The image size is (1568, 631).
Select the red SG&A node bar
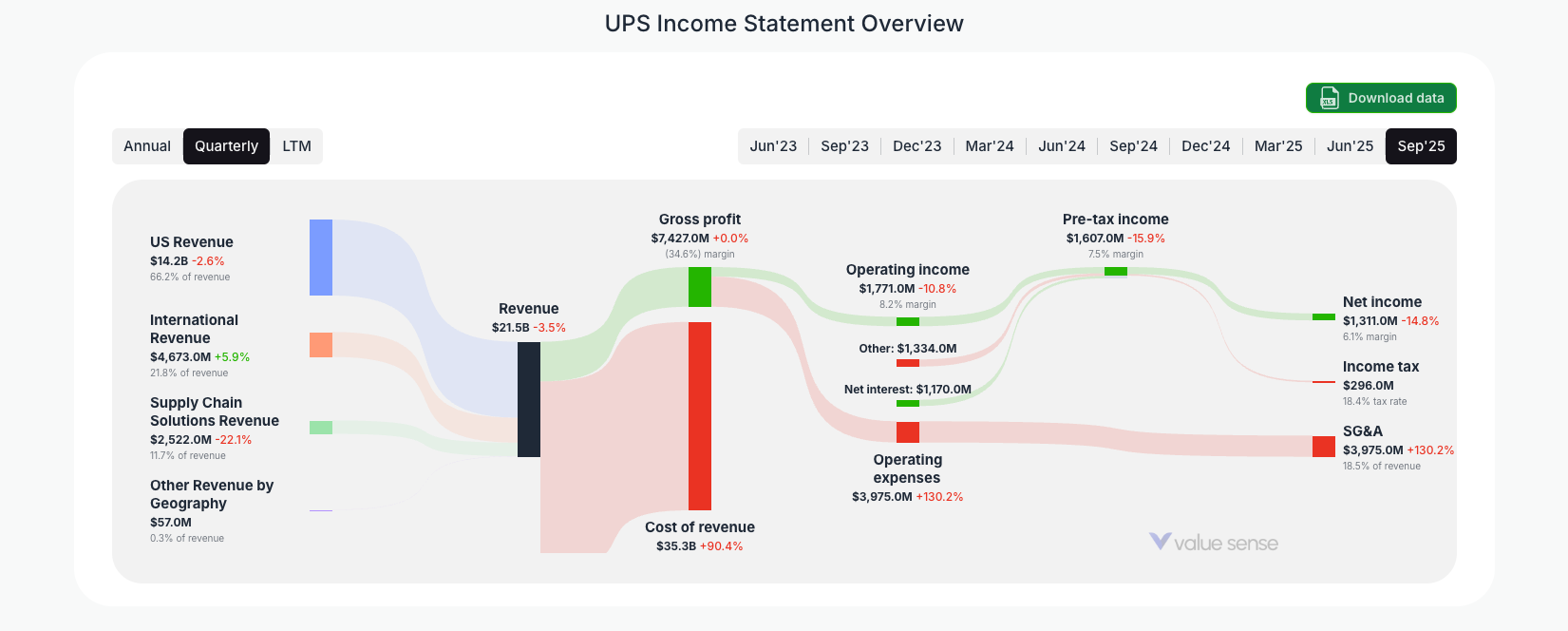(x=1322, y=447)
